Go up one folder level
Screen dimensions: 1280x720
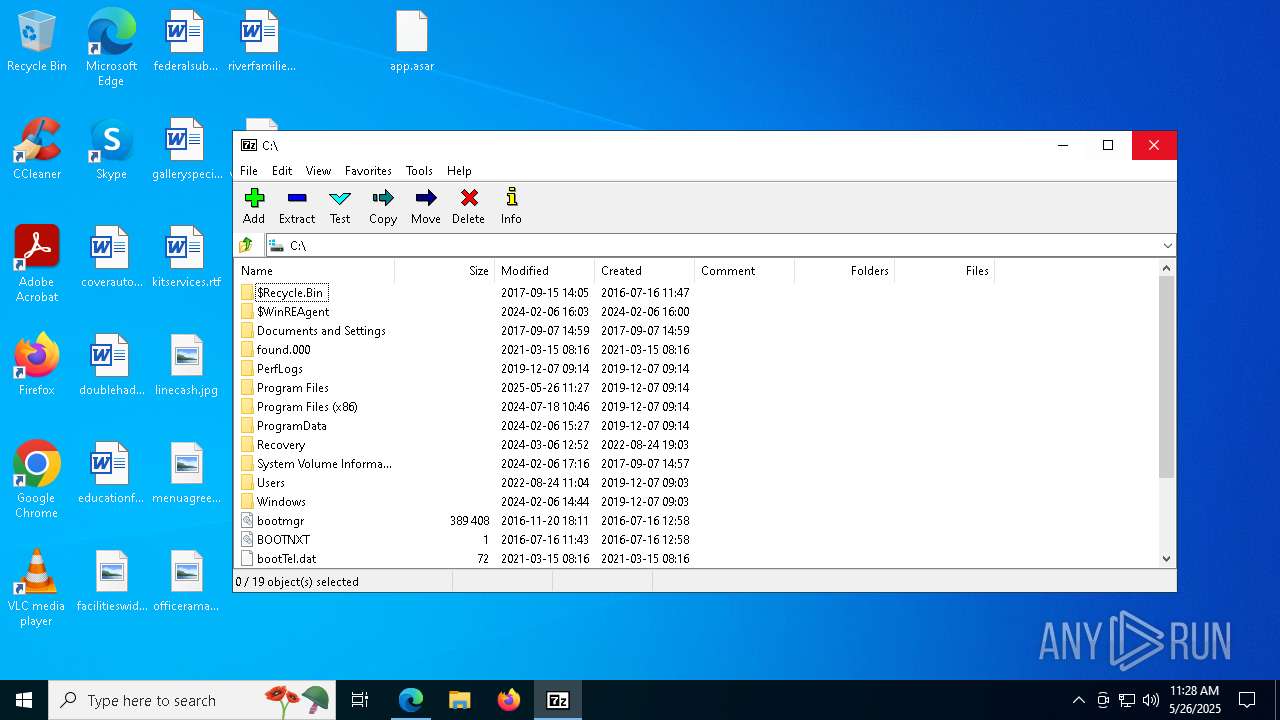point(247,245)
